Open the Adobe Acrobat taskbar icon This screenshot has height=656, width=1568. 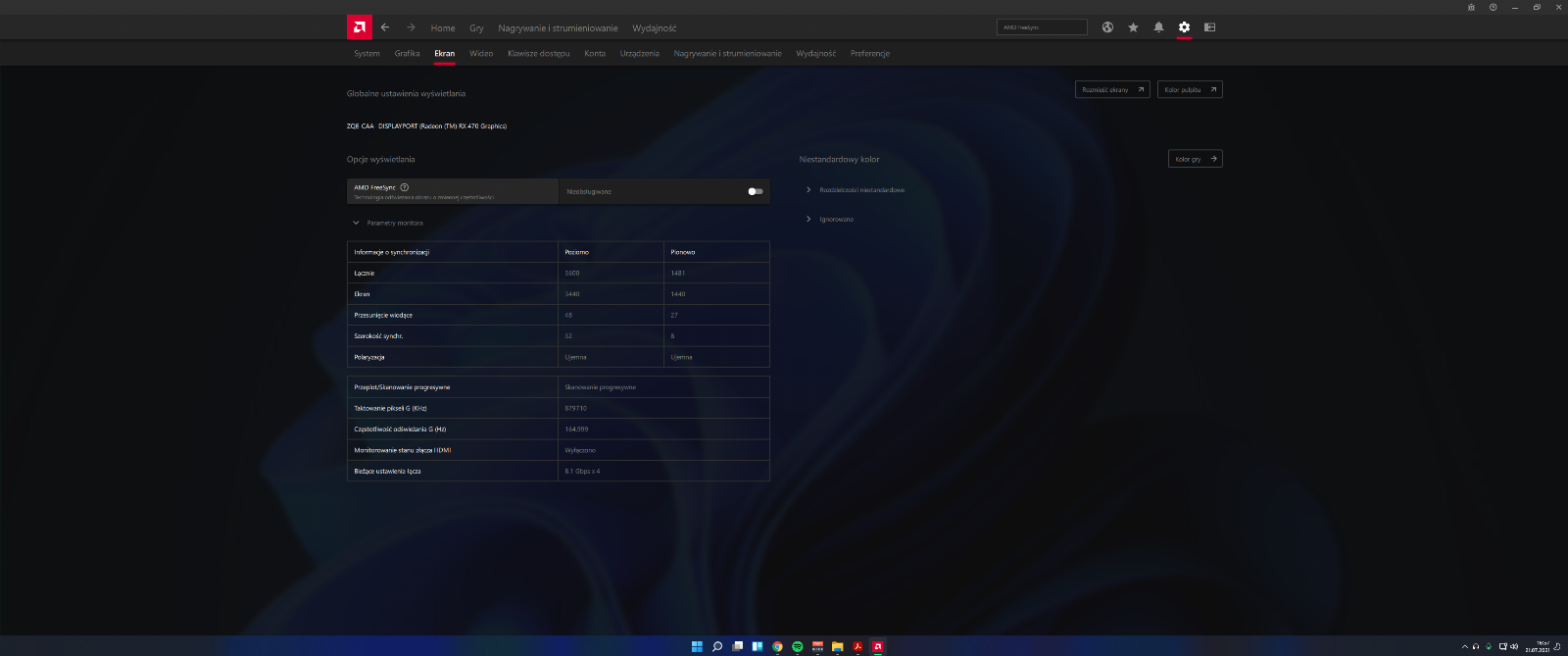857,646
